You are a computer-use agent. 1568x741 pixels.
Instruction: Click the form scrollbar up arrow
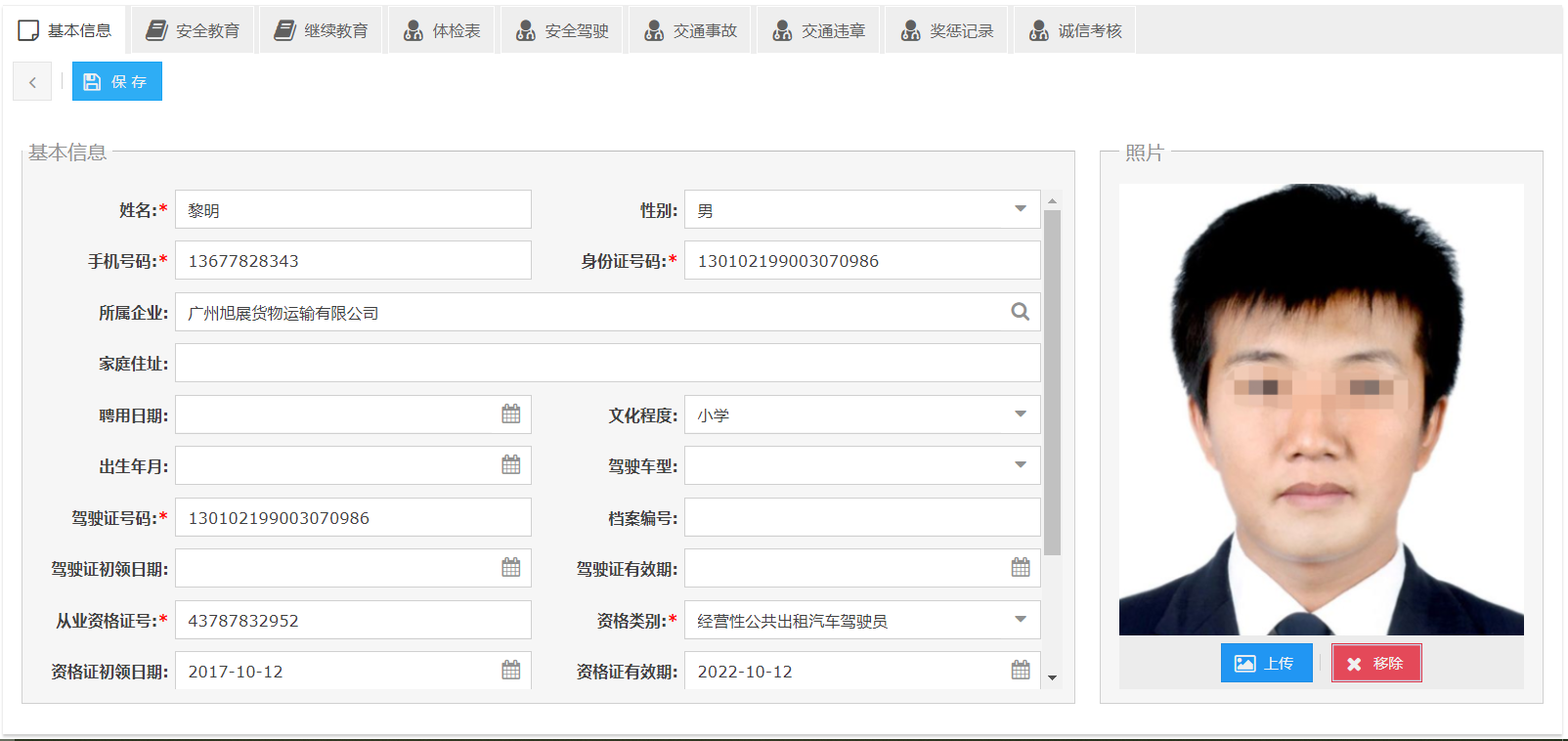(x=1053, y=200)
